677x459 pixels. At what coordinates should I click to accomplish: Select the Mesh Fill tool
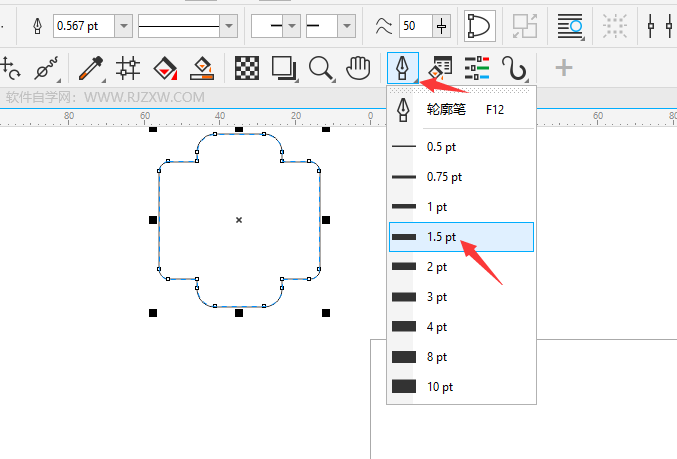[x=128, y=68]
